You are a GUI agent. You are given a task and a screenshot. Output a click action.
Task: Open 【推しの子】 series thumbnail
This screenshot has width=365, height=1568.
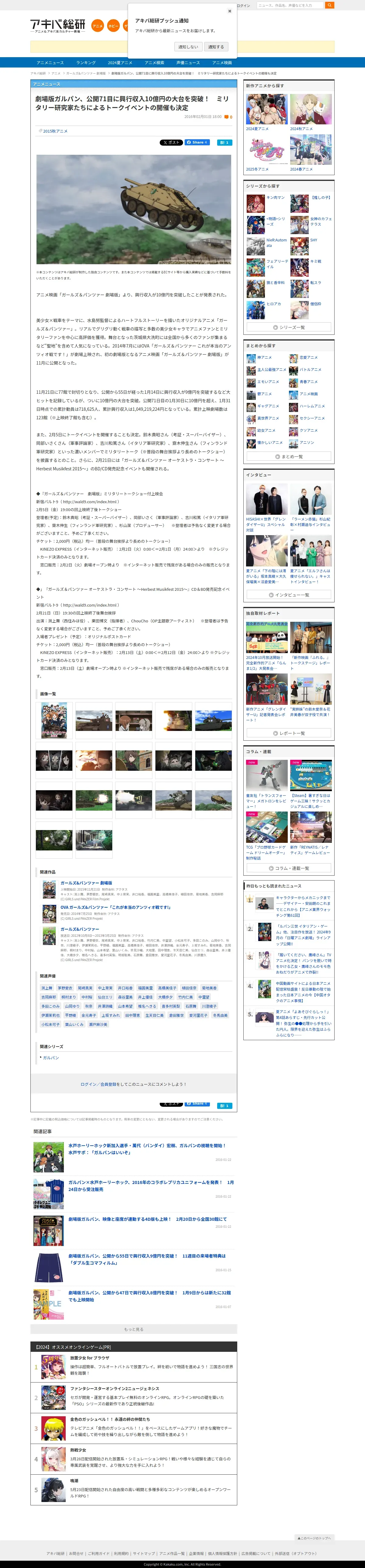pyautogui.click(x=299, y=204)
